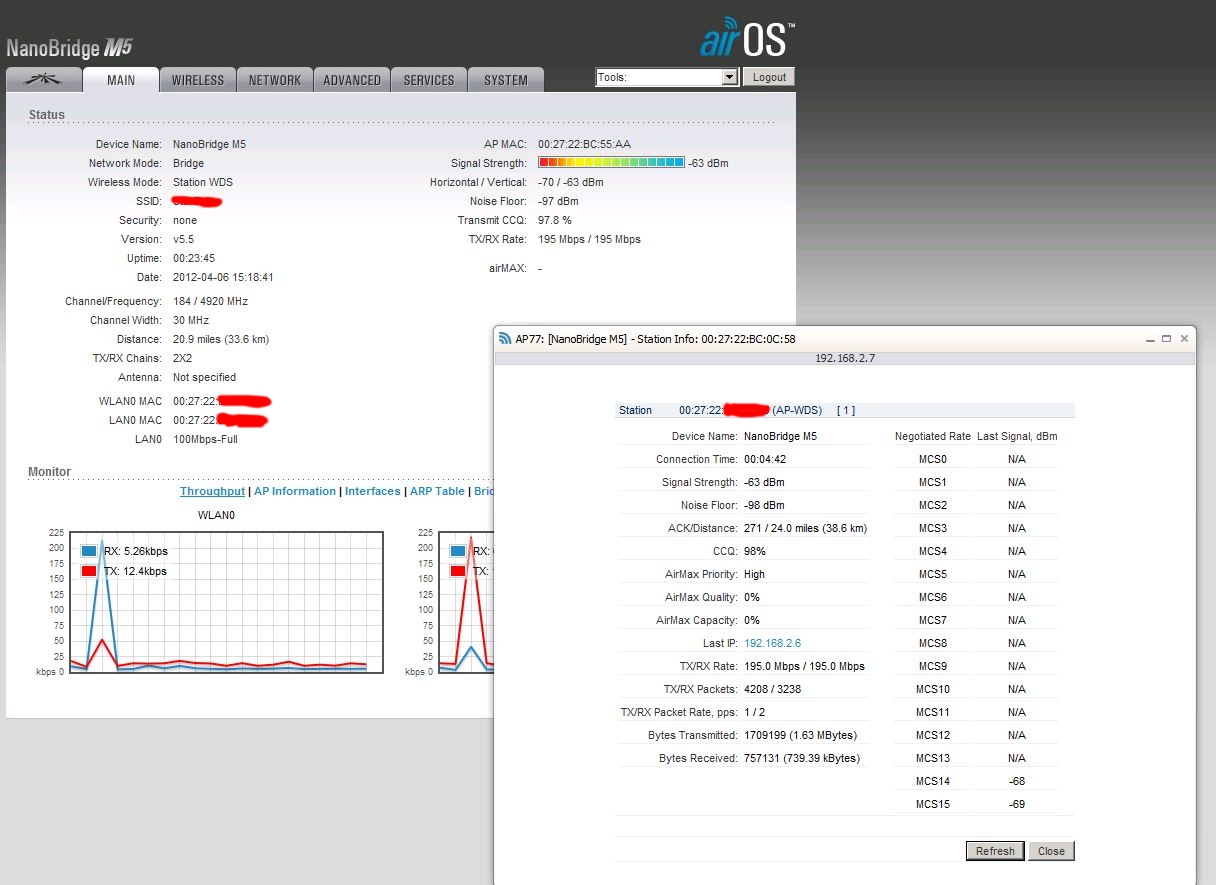1216x885 pixels.
Task: Click Refresh in Station Info window
Action: tap(995, 851)
